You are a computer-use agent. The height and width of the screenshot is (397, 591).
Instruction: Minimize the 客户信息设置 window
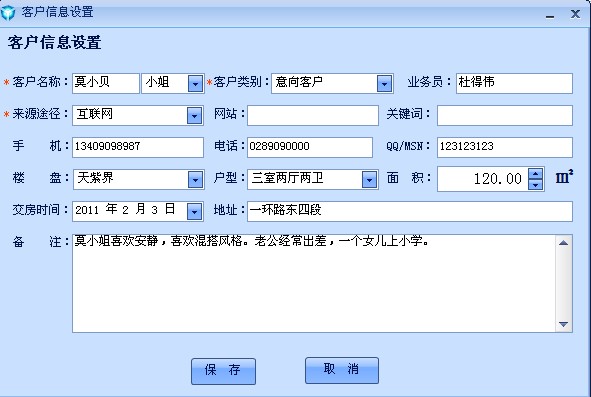(x=550, y=16)
